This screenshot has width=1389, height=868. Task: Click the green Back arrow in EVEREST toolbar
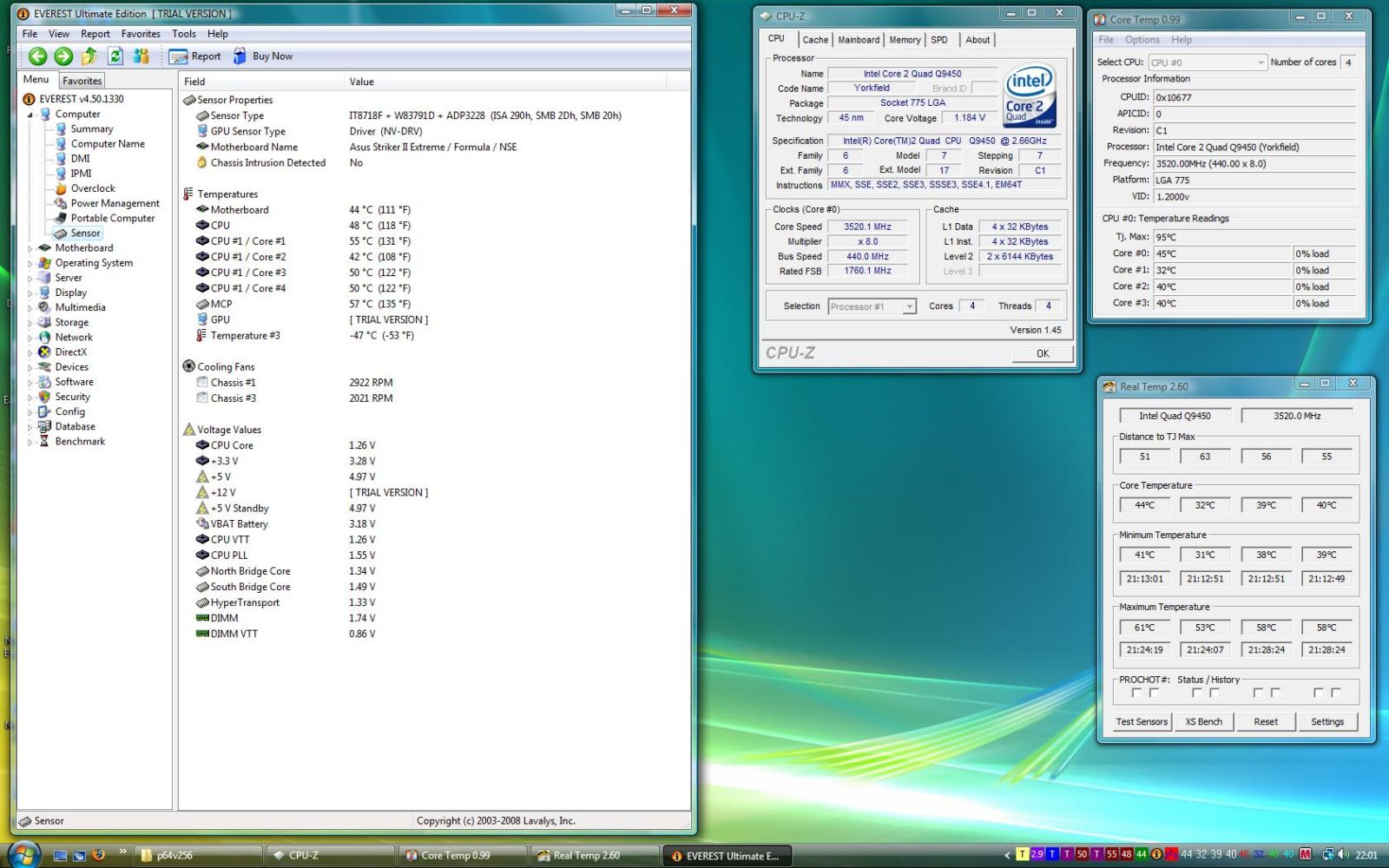[37, 56]
